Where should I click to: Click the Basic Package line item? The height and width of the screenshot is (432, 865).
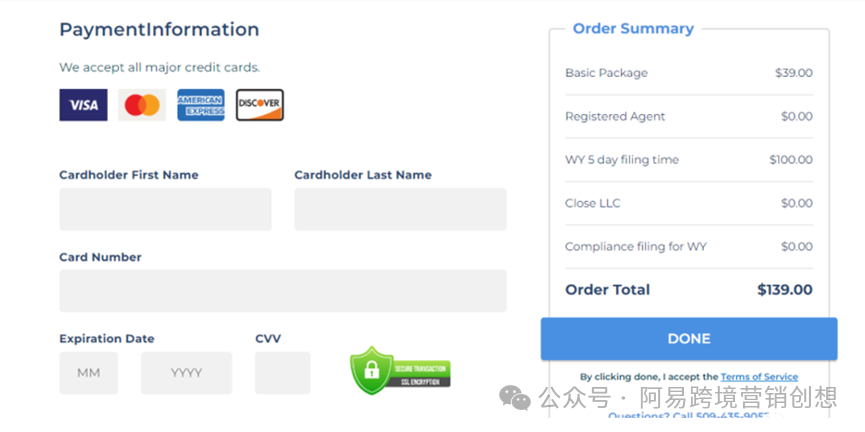pos(689,73)
